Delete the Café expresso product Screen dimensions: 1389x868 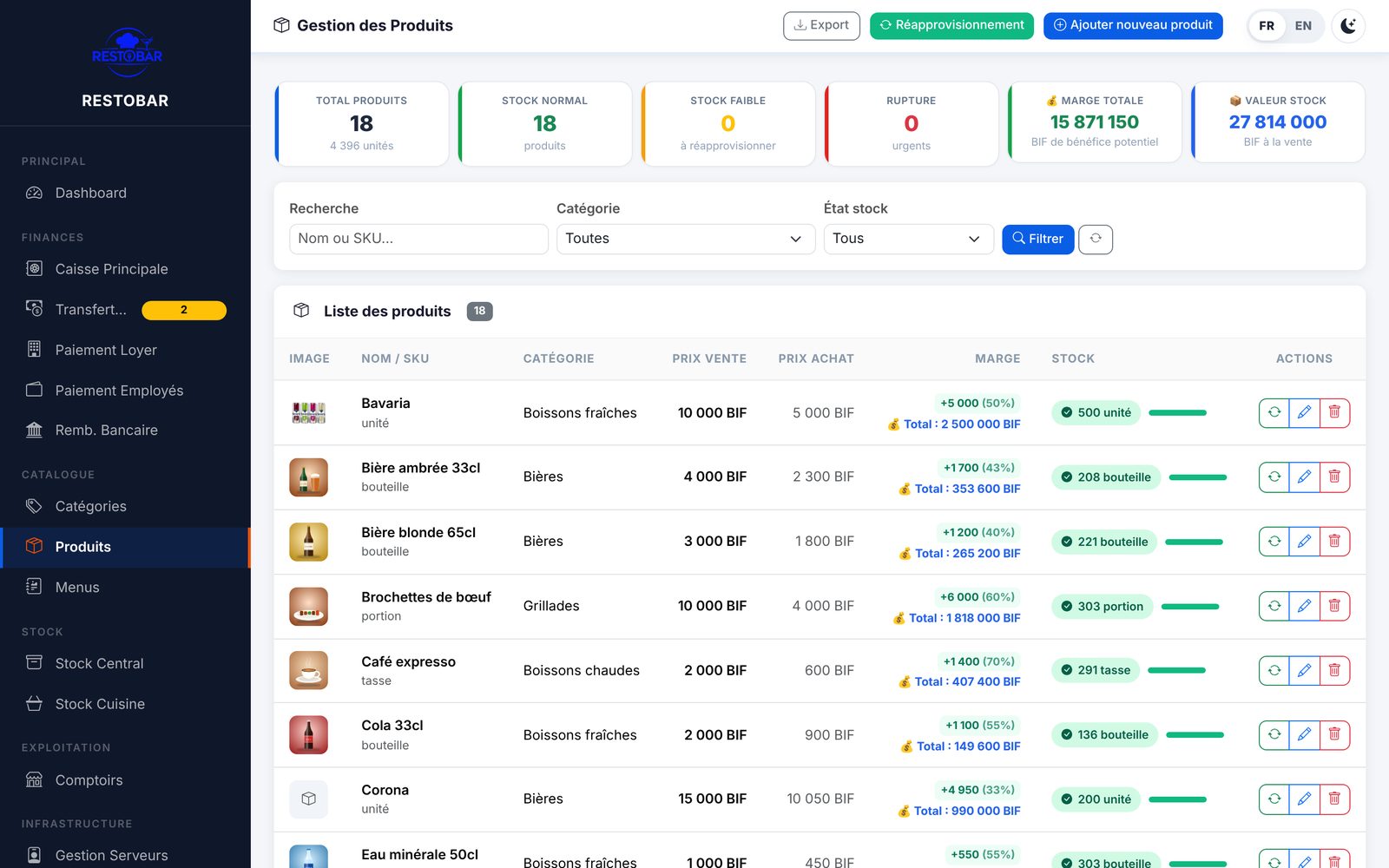click(x=1334, y=670)
